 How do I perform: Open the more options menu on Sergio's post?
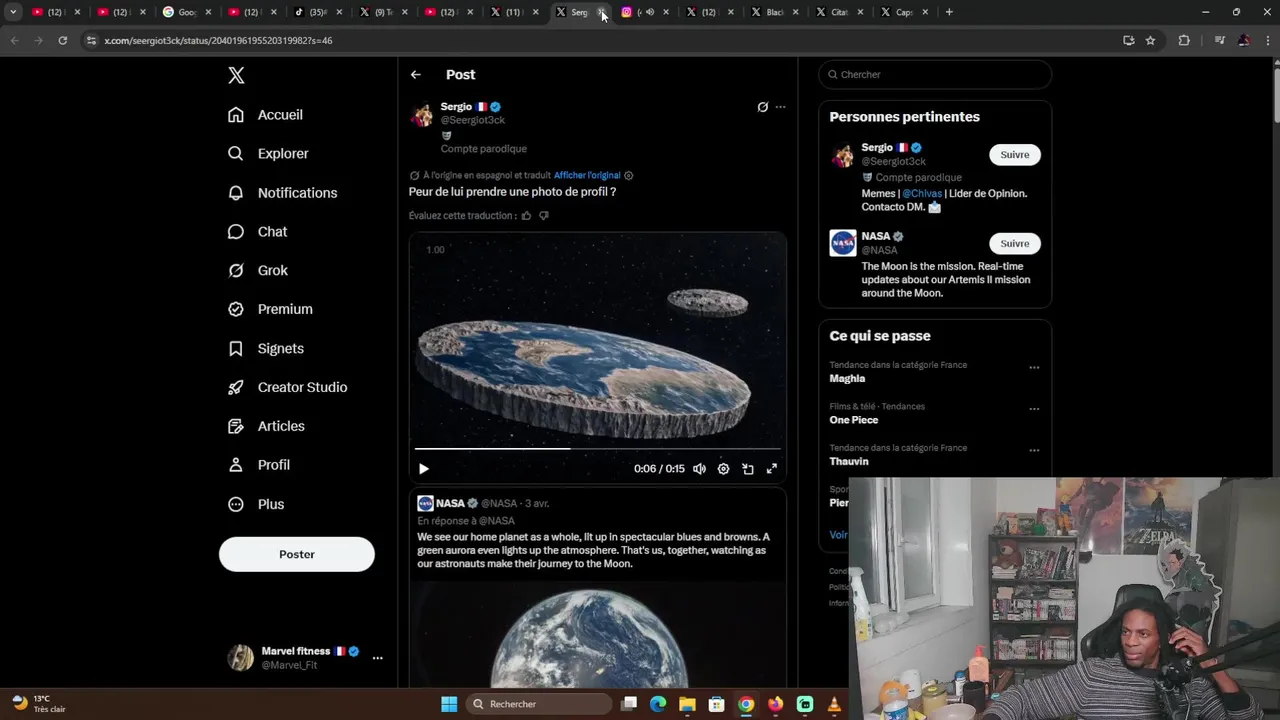click(x=781, y=107)
